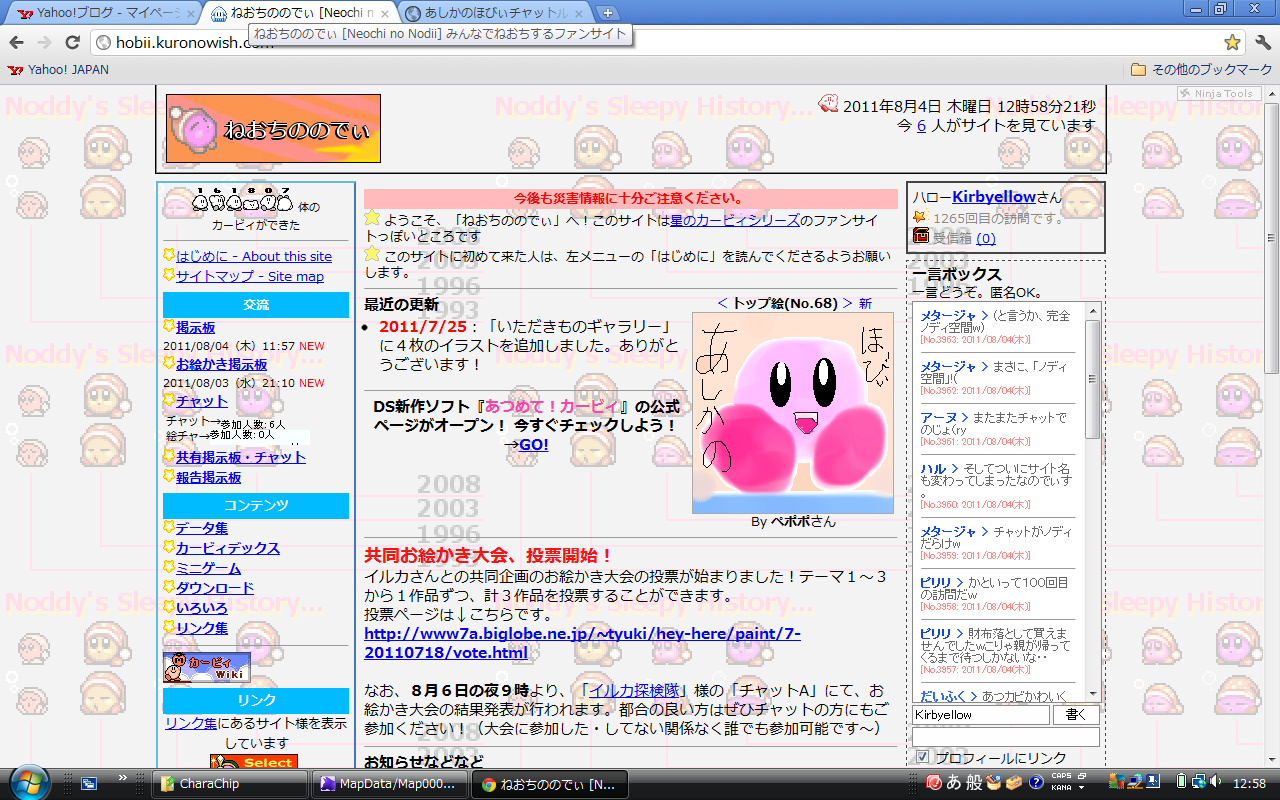Open the お絵かき掲示板 drawing board
This screenshot has width=1280, height=800.
click(221, 364)
